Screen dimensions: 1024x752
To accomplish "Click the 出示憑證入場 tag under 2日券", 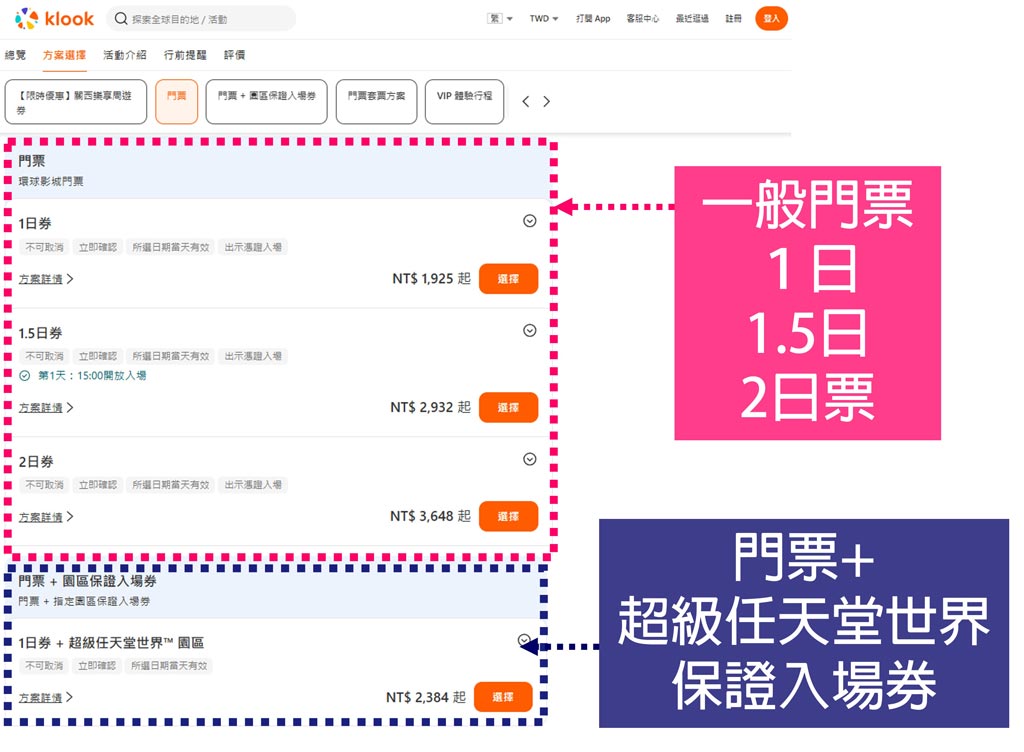I will 253,485.
